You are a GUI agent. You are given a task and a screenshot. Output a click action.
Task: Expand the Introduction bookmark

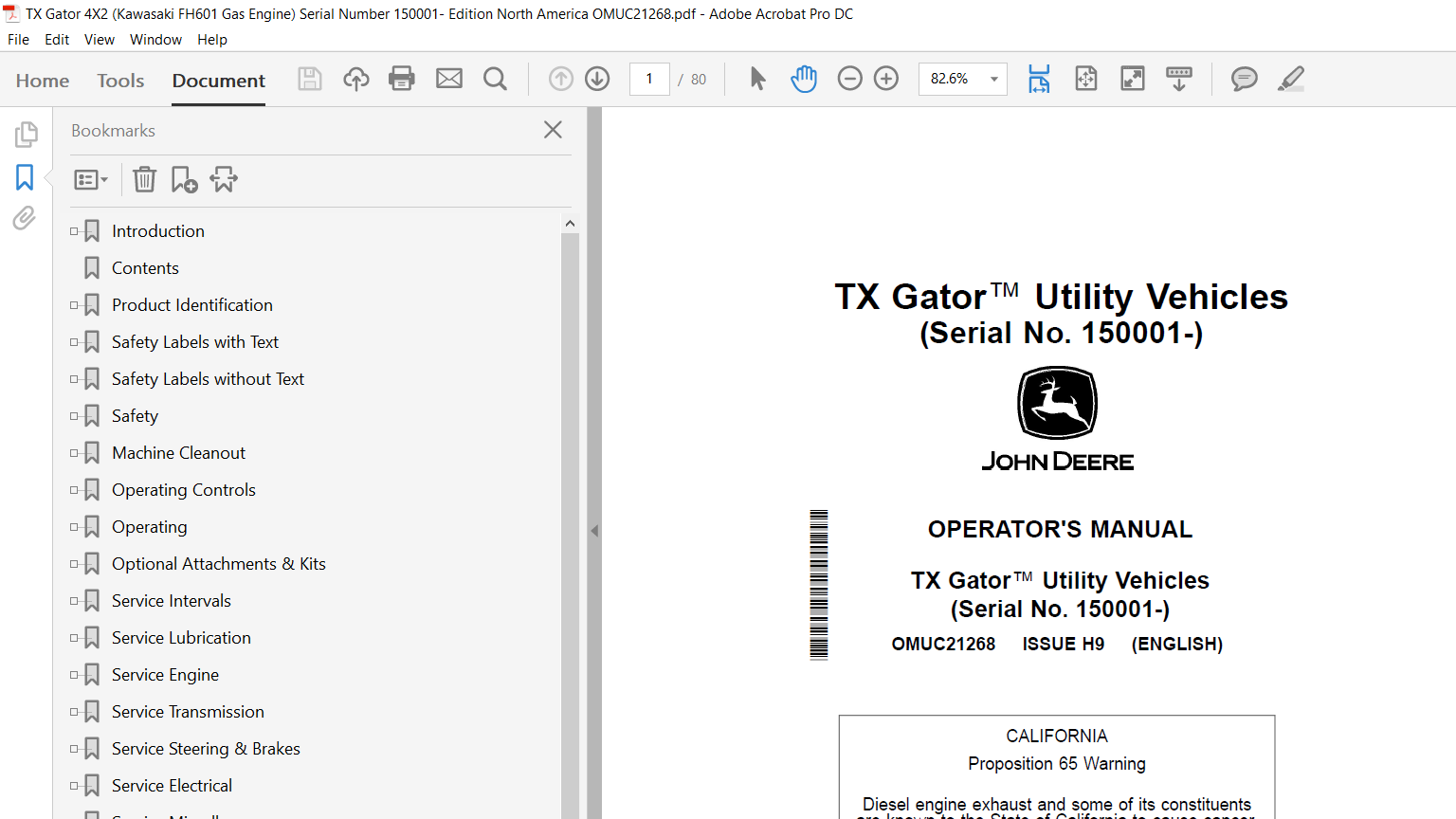[74, 230]
